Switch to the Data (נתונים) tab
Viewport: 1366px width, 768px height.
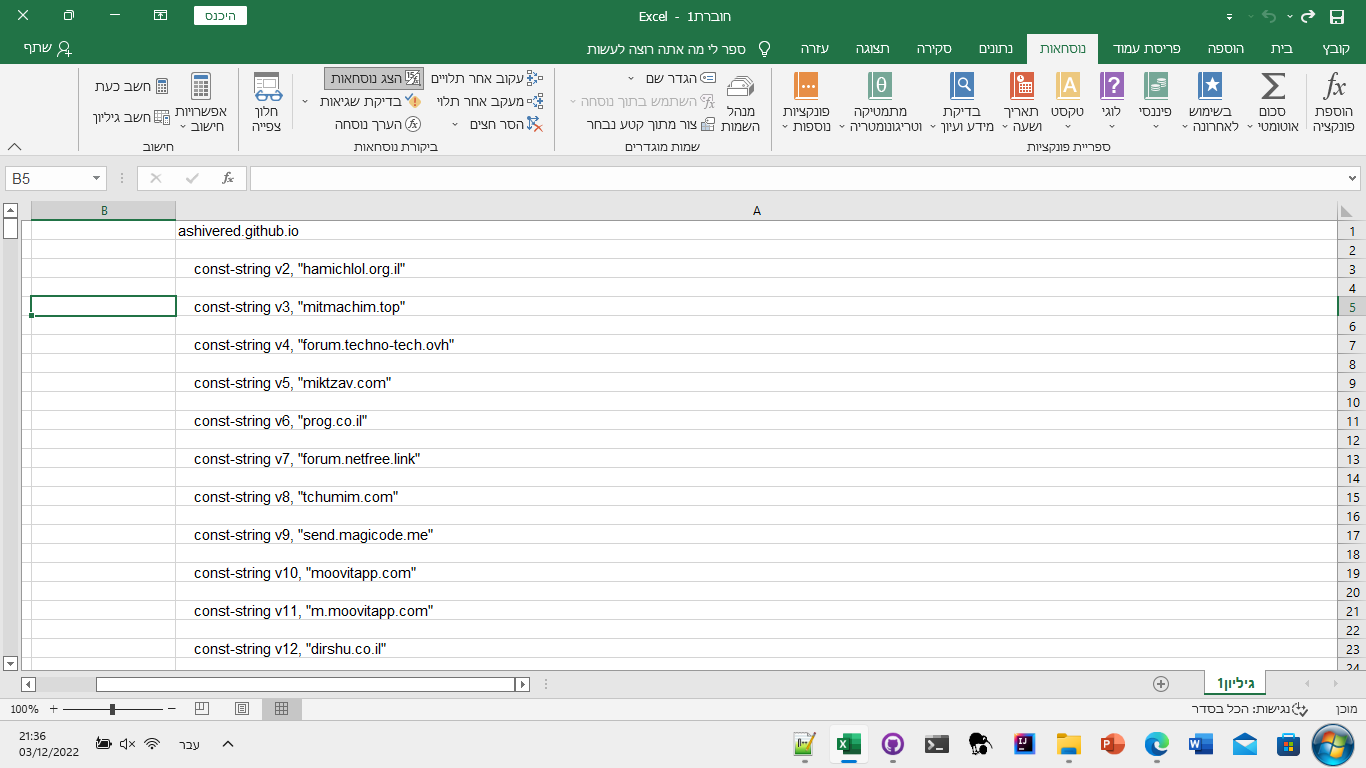point(995,48)
